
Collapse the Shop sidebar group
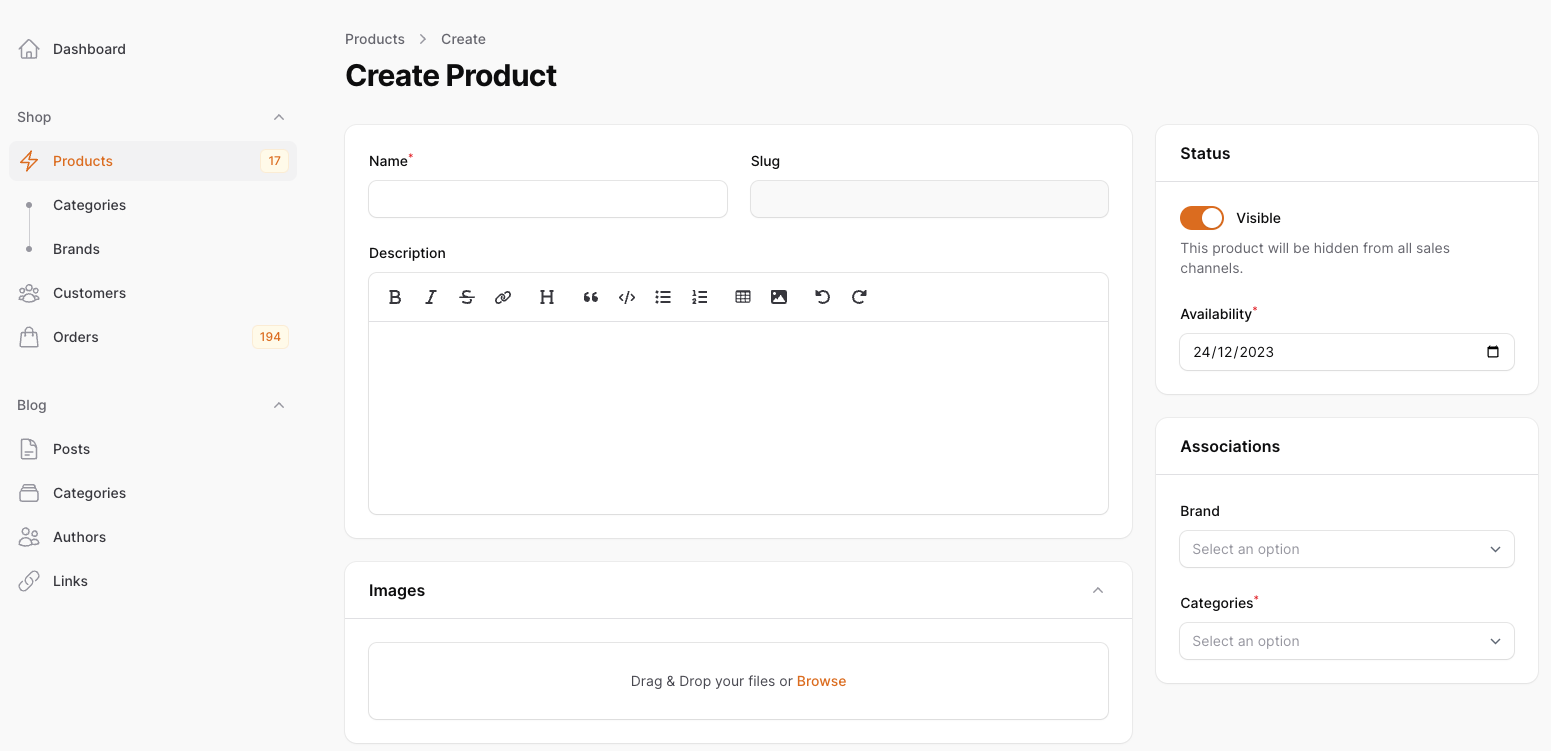coord(279,117)
